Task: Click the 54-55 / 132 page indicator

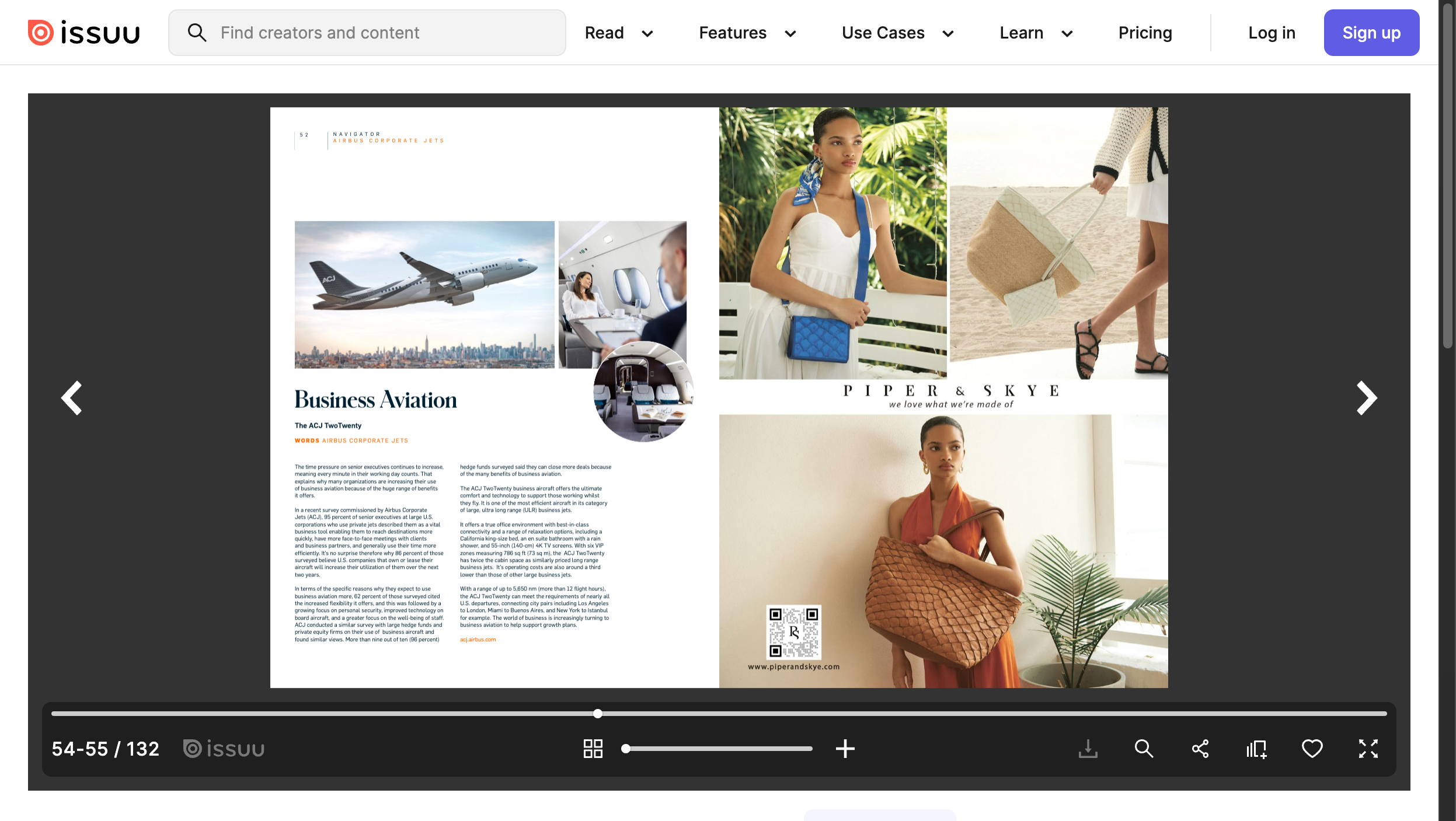Action: pyautogui.click(x=106, y=749)
